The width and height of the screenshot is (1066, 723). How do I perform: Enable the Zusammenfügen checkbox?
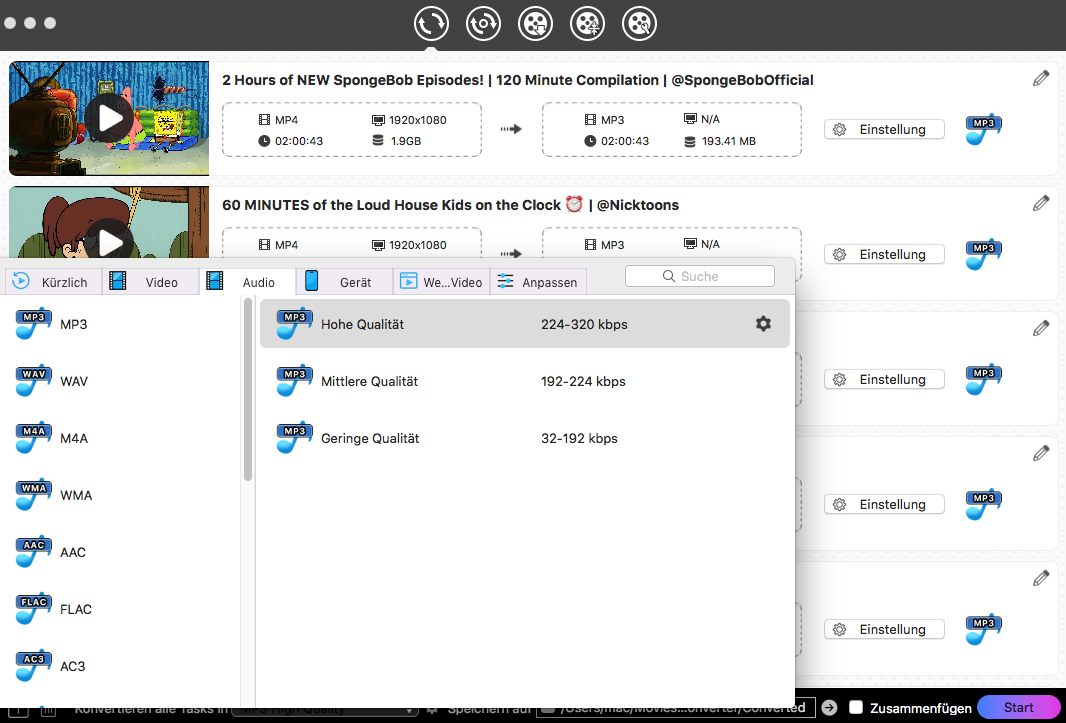click(x=856, y=707)
